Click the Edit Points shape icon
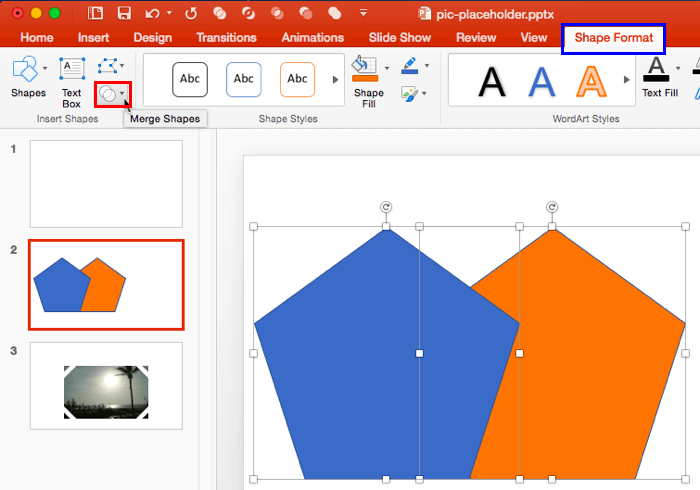Viewport: 700px width, 490px height. pos(107,66)
